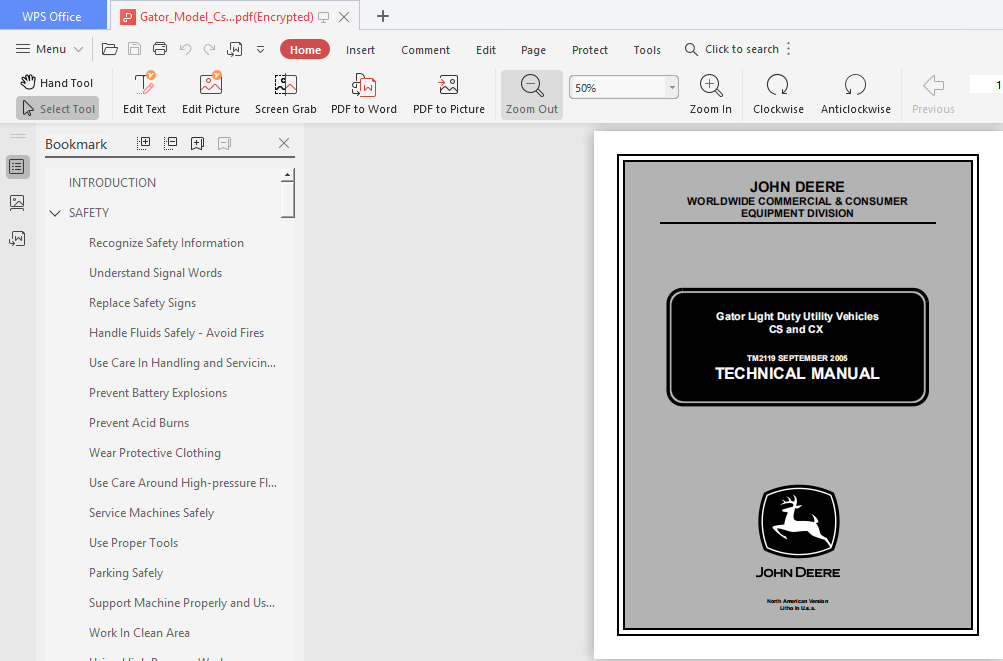This screenshot has height=661, width=1003.
Task: Click the Click to search field
Action: (732, 49)
